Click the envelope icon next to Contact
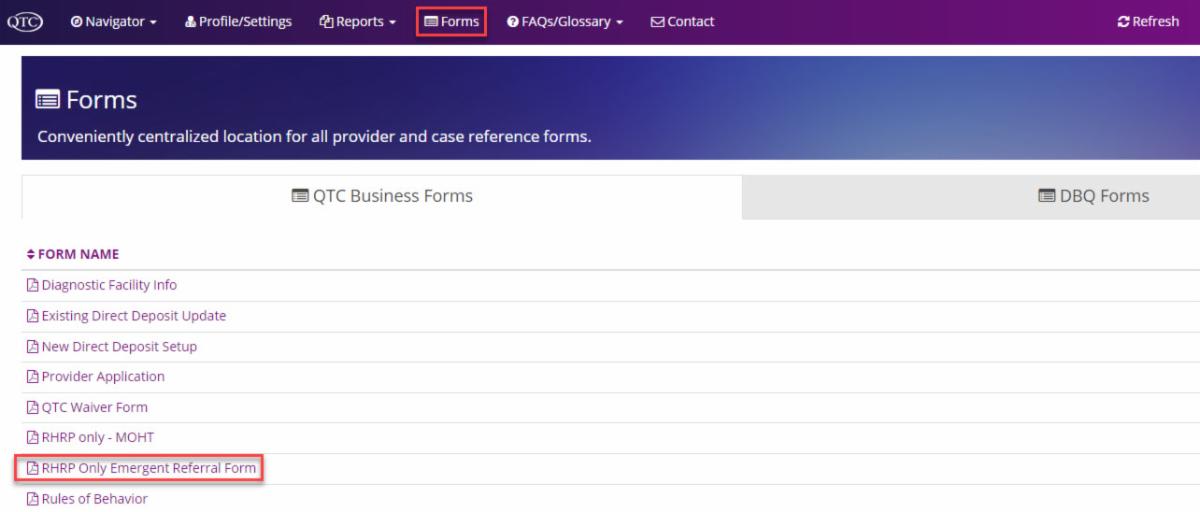Viewport: 1200px width, 512px height. tap(657, 22)
